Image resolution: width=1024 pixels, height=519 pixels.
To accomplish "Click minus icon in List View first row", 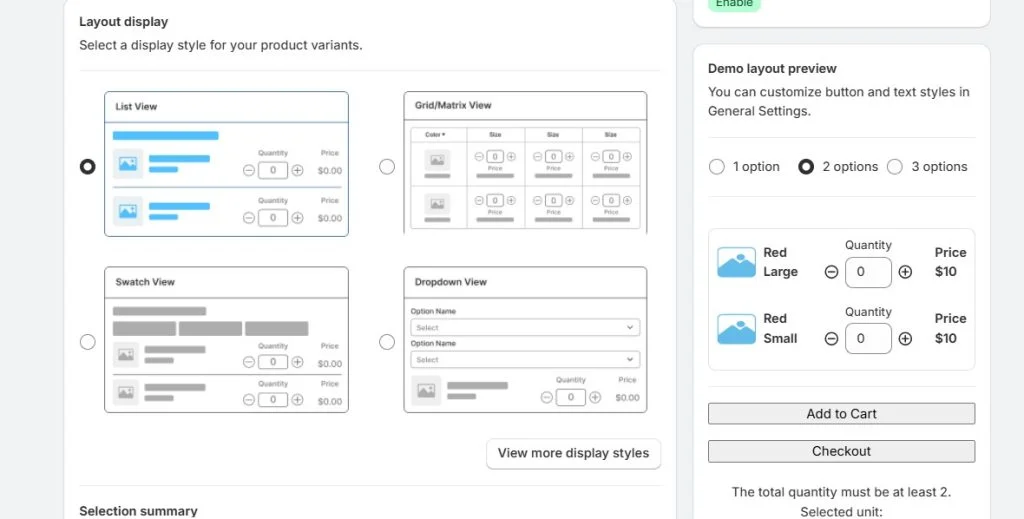I will coord(249,170).
